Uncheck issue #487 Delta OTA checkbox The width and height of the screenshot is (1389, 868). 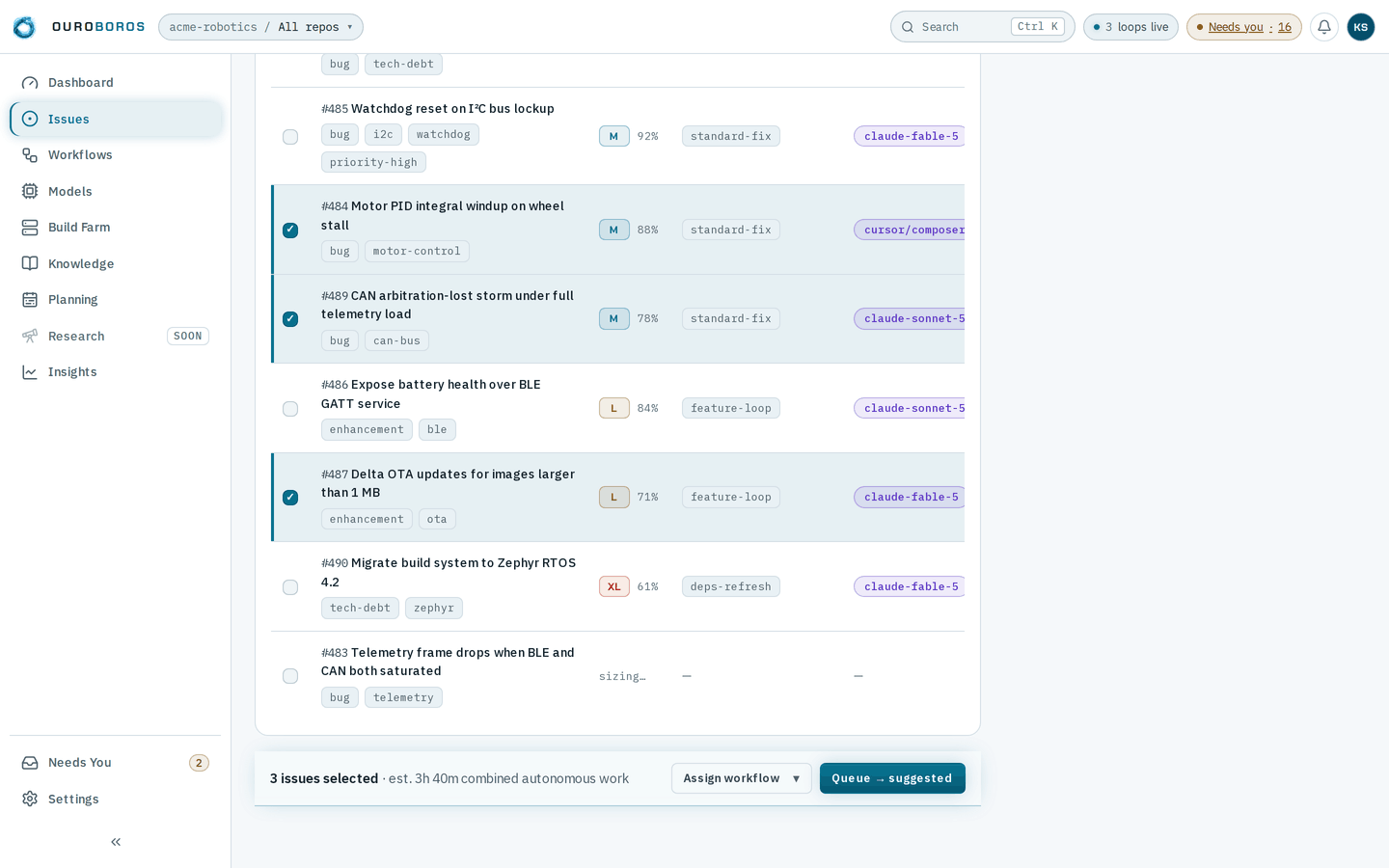(x=290, y=498)
